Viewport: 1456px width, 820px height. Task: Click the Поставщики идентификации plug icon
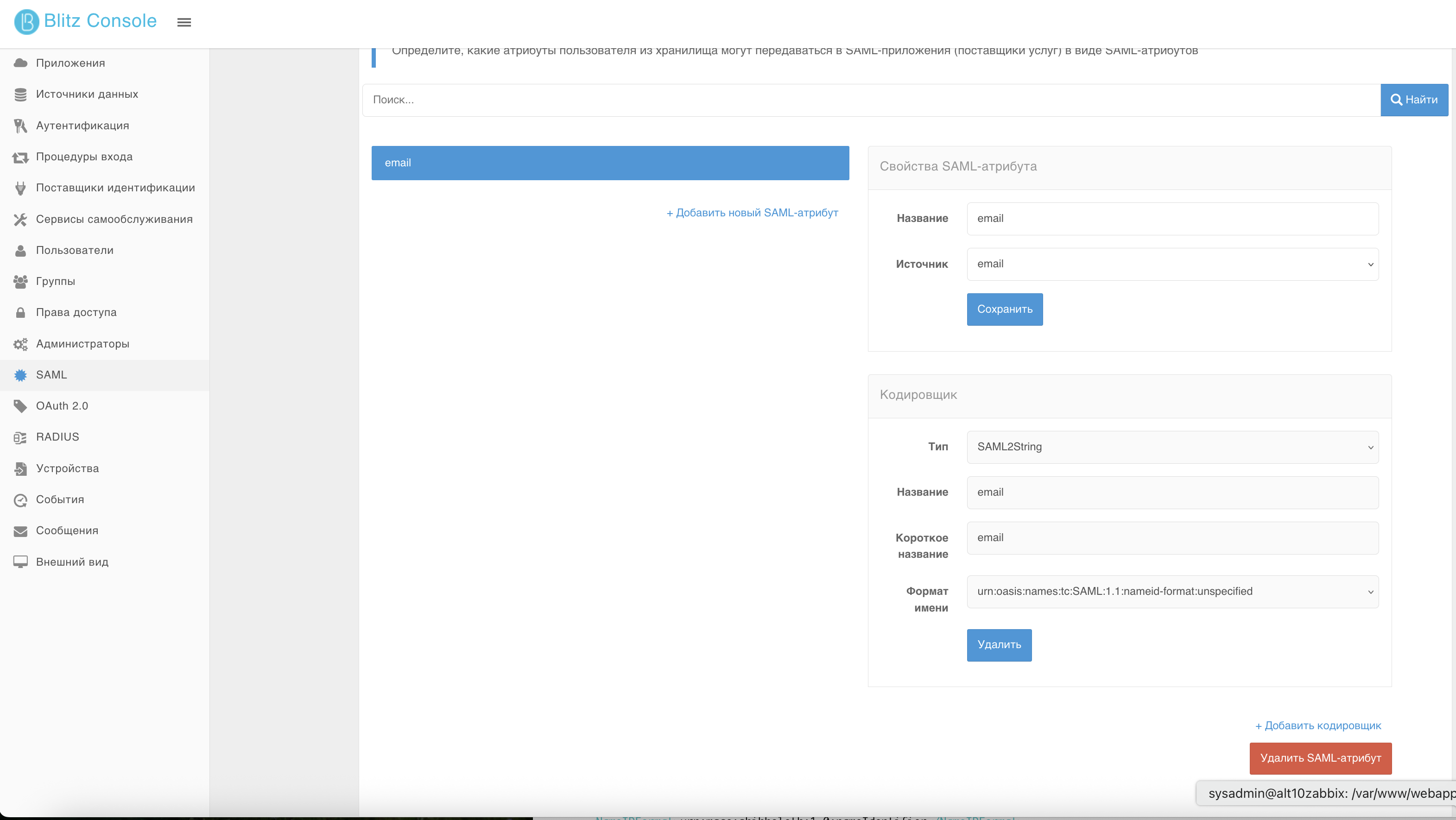pos(20,188)
